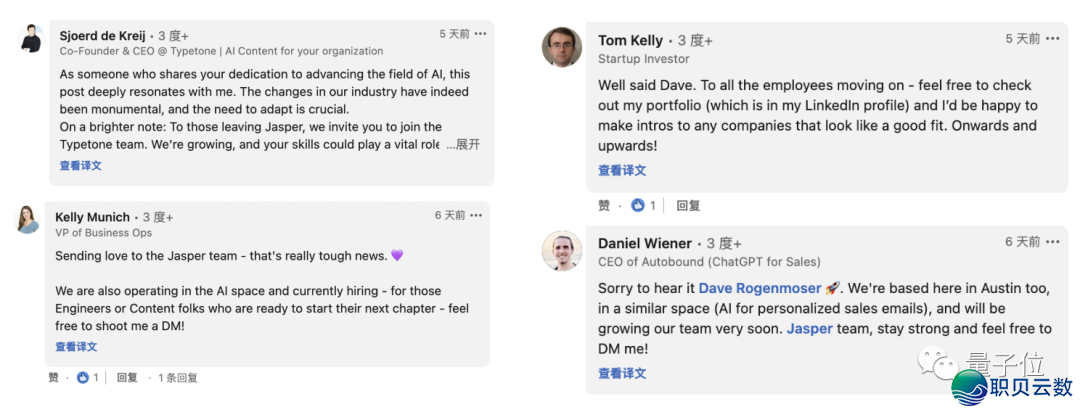Open more options on Sjoerd's comment
The height and width of the screenshot is (412, 1080).
click(x=481, y=34)
